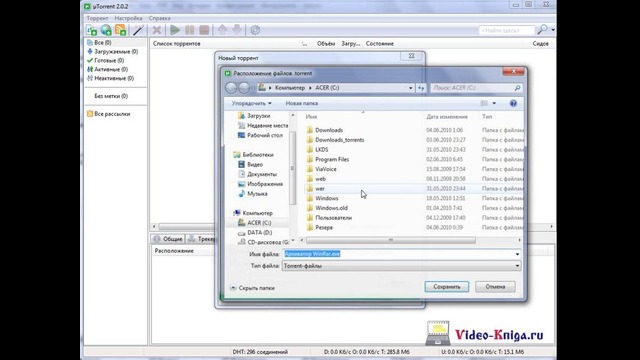Click Create New Torrent wand icon
640x360 pixels.
point(138,30)
